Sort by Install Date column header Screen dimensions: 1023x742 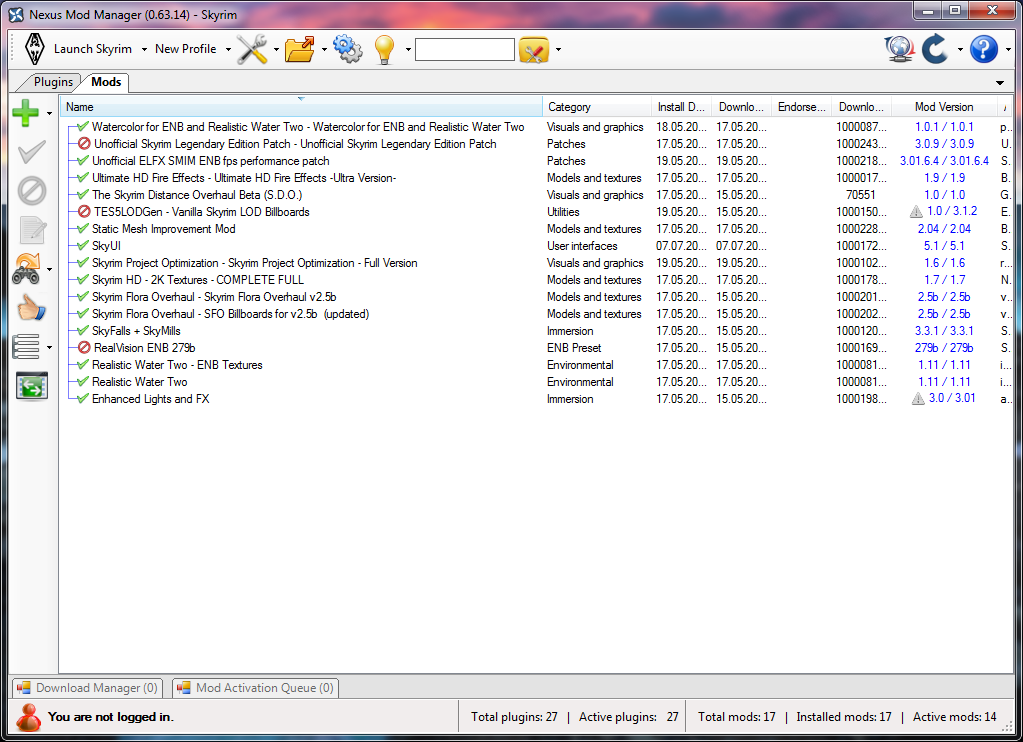click(x=681, y=107)
